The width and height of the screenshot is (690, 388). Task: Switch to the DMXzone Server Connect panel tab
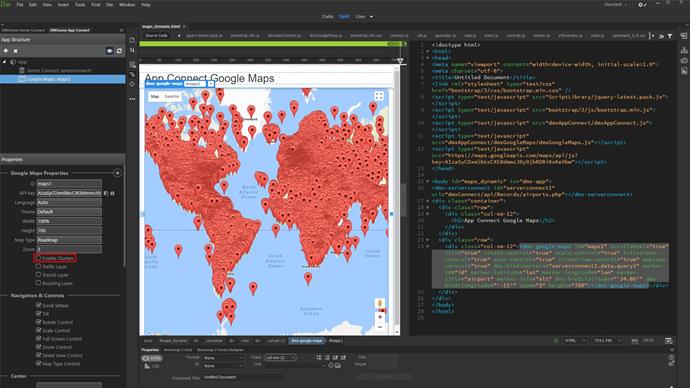click(x=23, y=30)
